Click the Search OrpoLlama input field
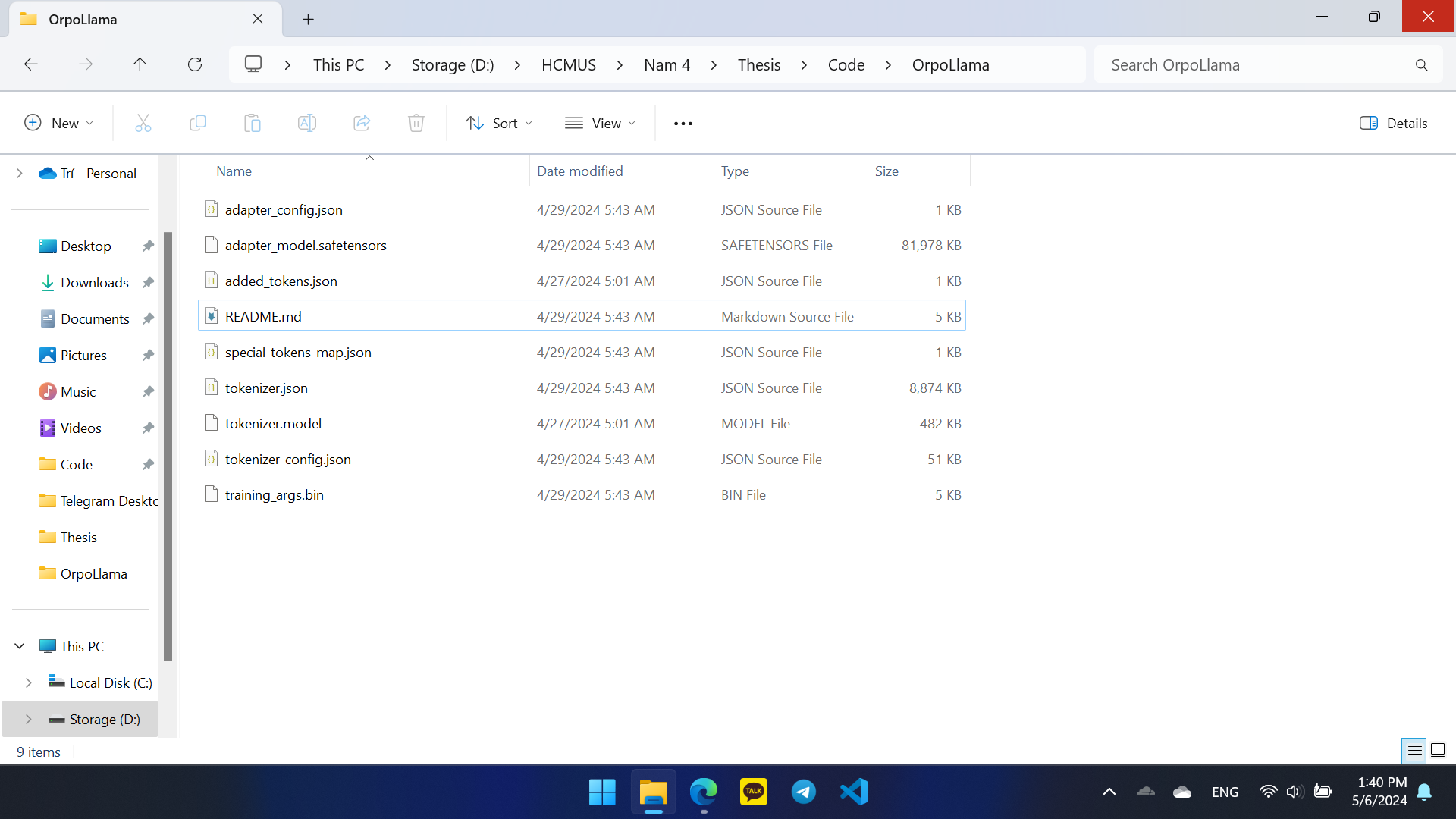The image size is (1456, 819). [1251, 64]
